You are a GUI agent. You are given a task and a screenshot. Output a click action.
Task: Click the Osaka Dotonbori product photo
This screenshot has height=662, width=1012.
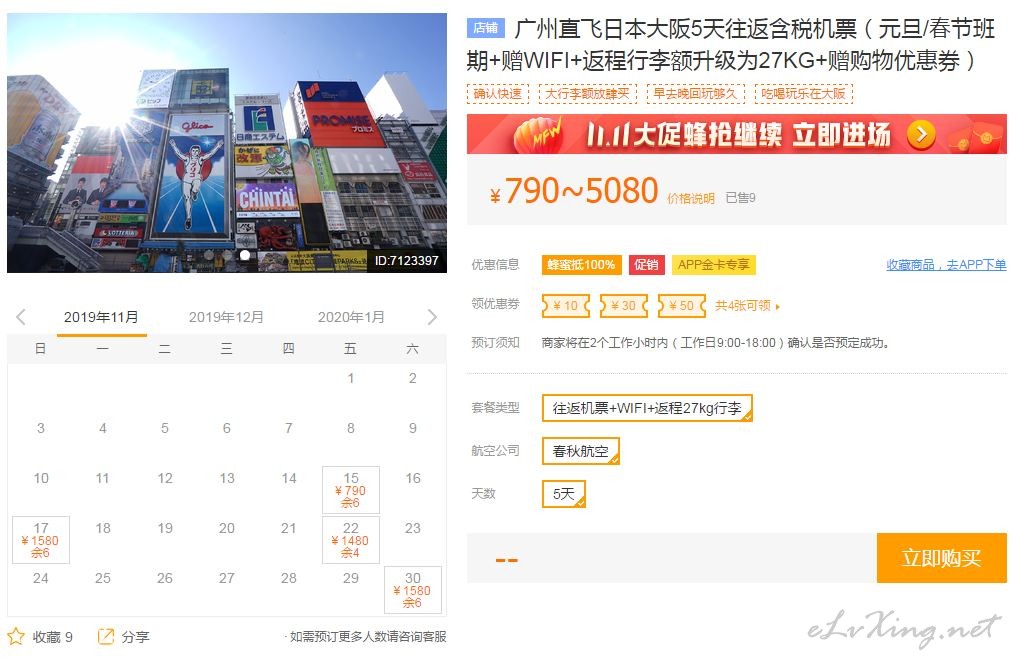coord(227,142)
